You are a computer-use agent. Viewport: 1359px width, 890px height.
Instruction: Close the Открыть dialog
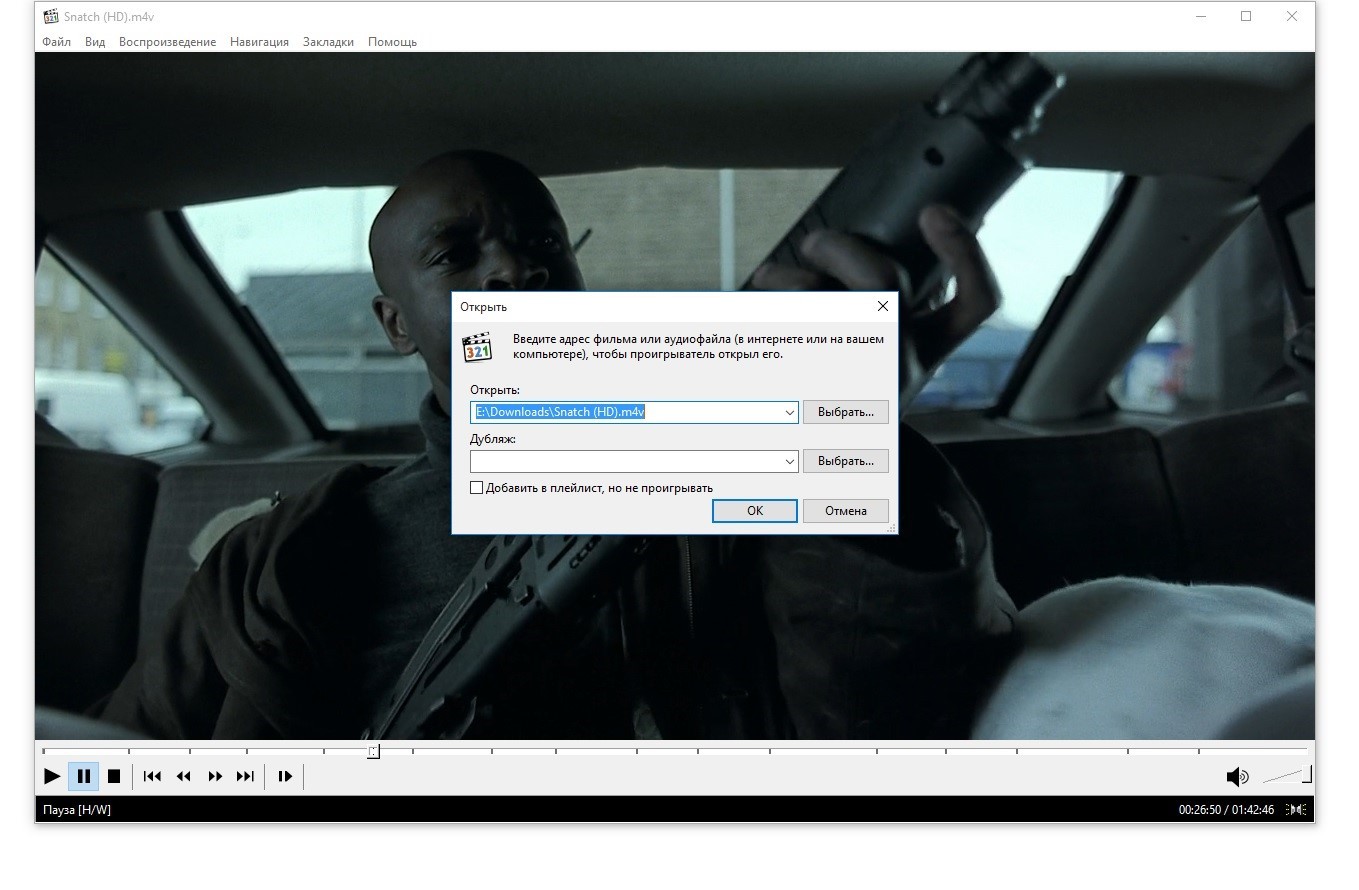882,306
